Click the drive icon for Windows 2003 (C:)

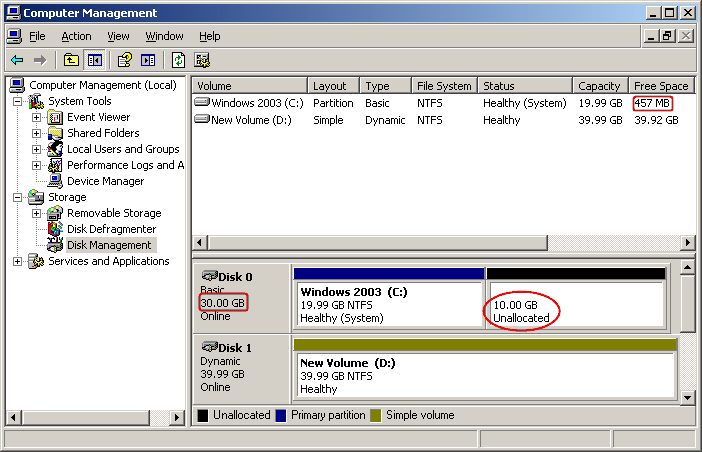pos(202,102)
